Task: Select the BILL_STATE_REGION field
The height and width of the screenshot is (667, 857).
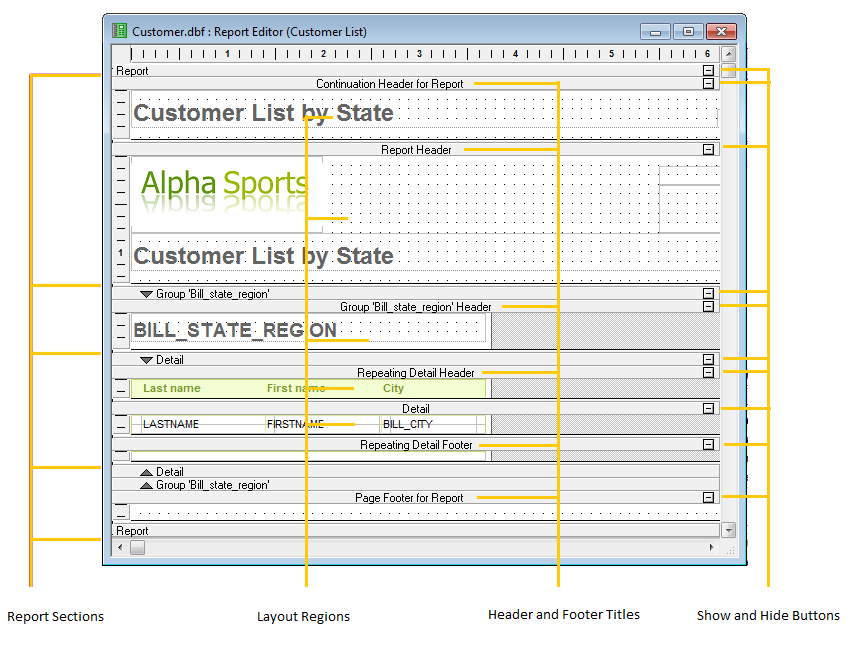Action: tap(235, 330)
